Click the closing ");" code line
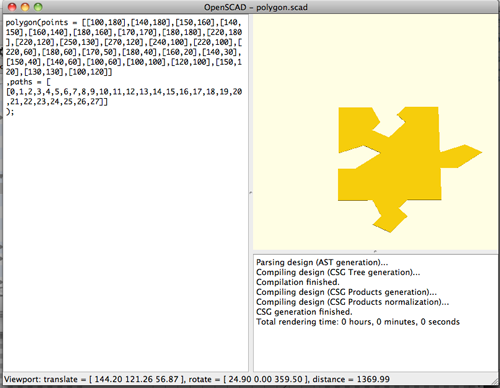Viewport: 500px width, 388px height. (x=10, y=112)
